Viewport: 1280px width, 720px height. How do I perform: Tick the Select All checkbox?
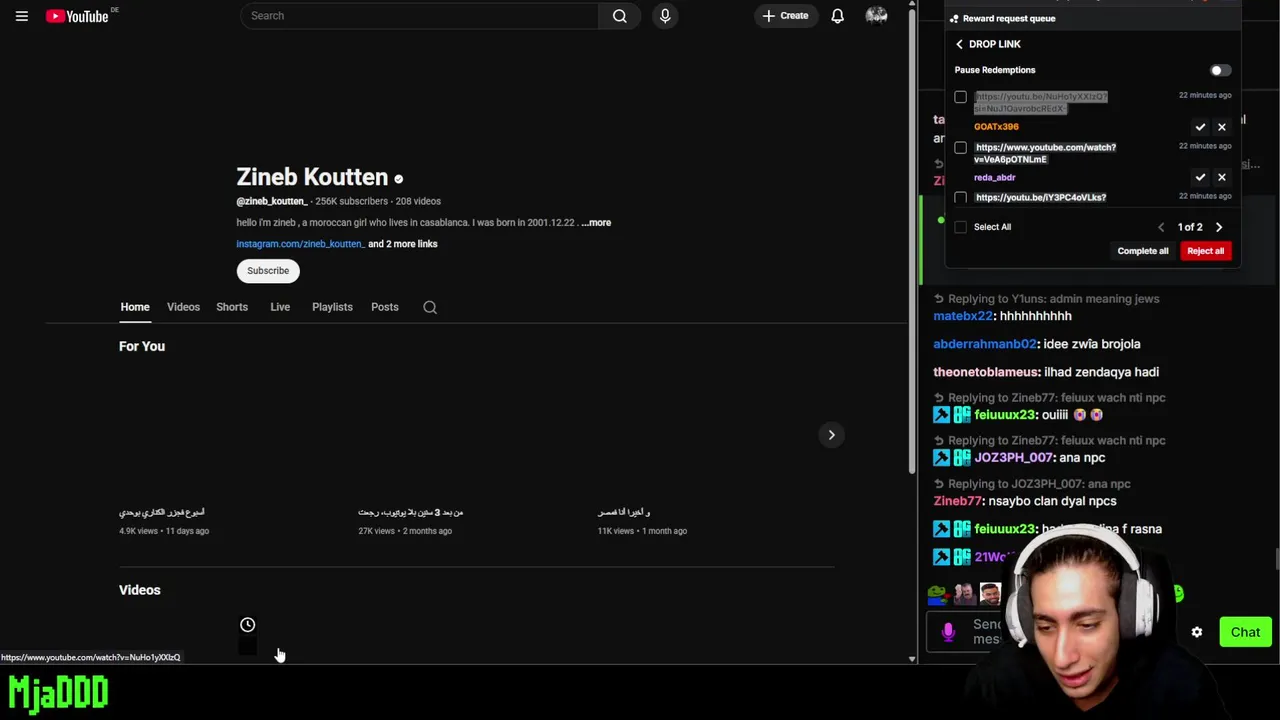(961, 227)
